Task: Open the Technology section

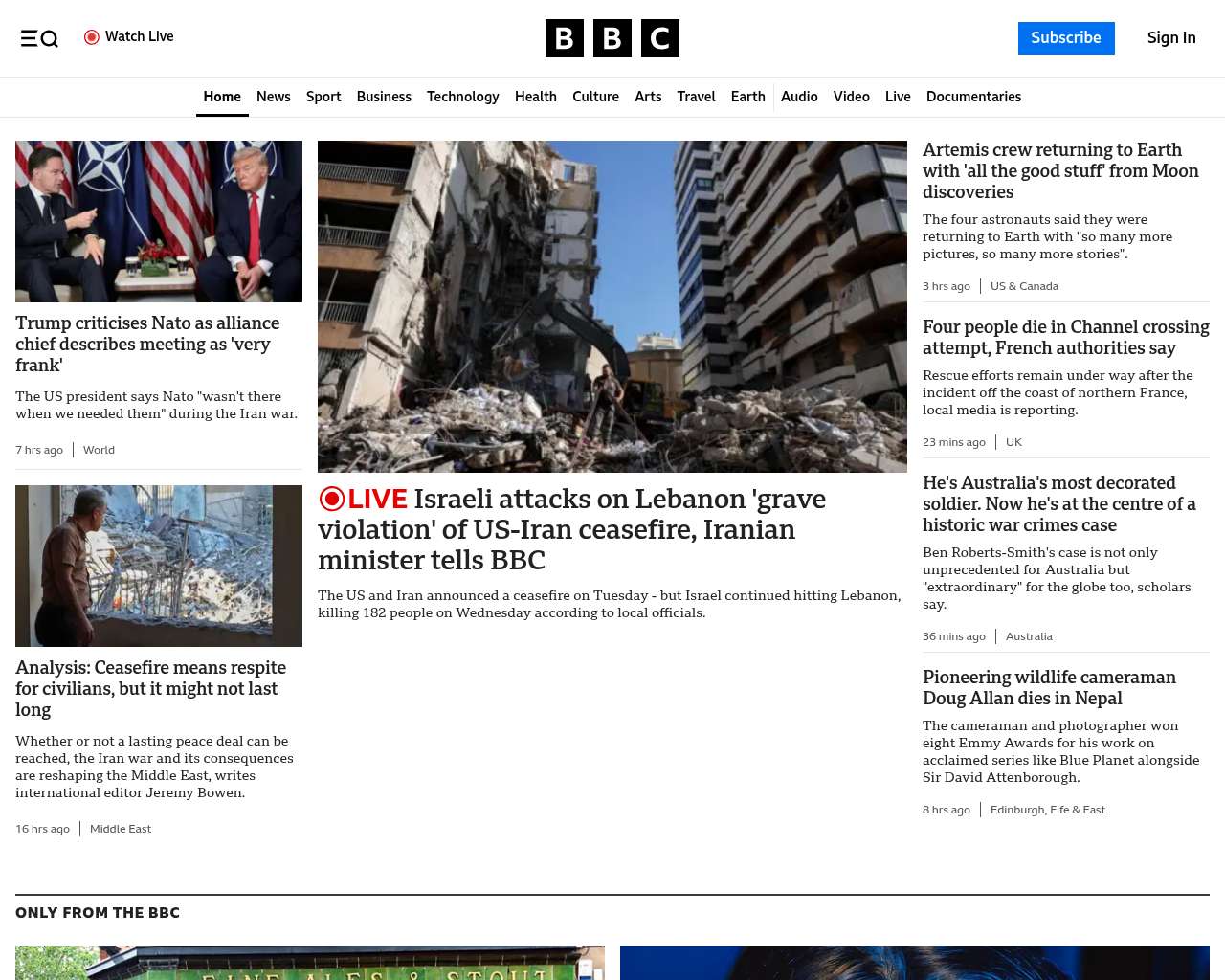Action: (463, 97)
